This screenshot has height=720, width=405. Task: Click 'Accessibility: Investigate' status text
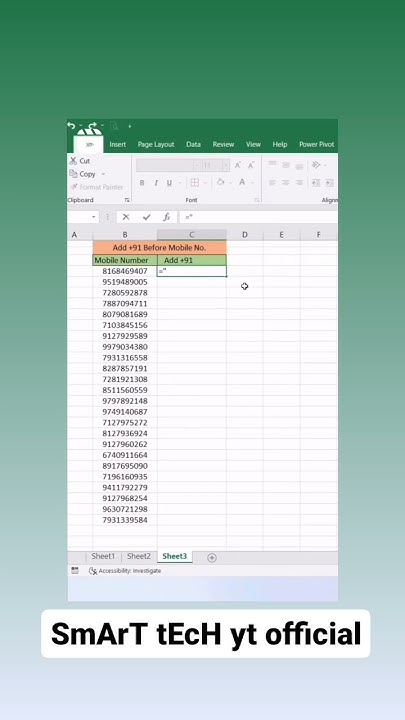point(130,571)
